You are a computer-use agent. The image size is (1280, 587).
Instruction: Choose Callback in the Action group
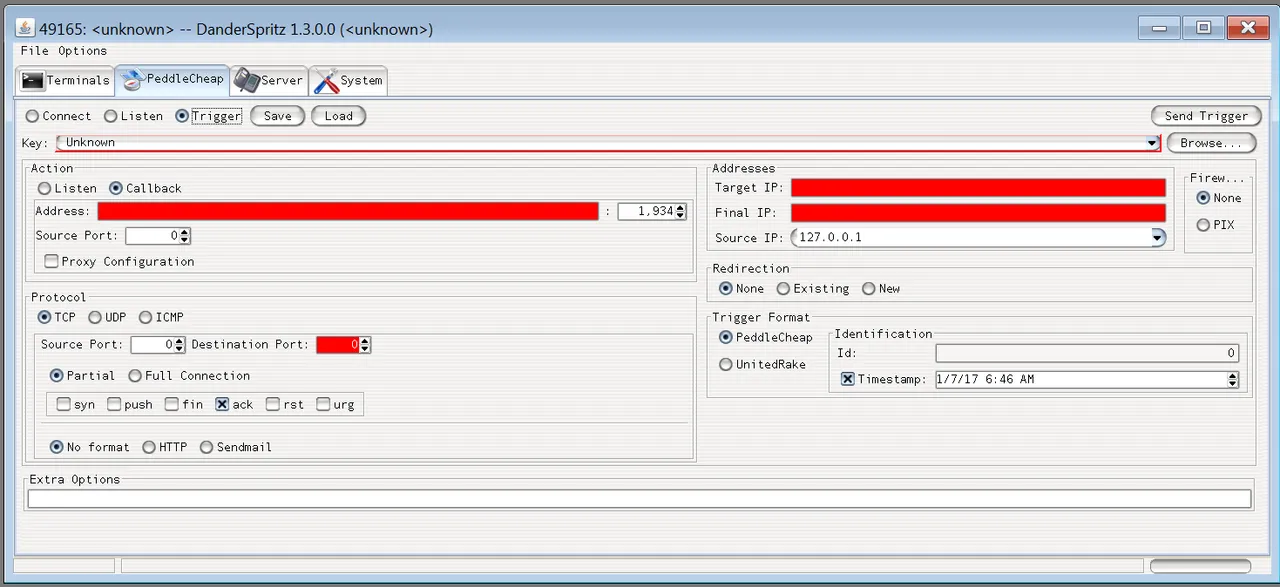tap(116, 188)
